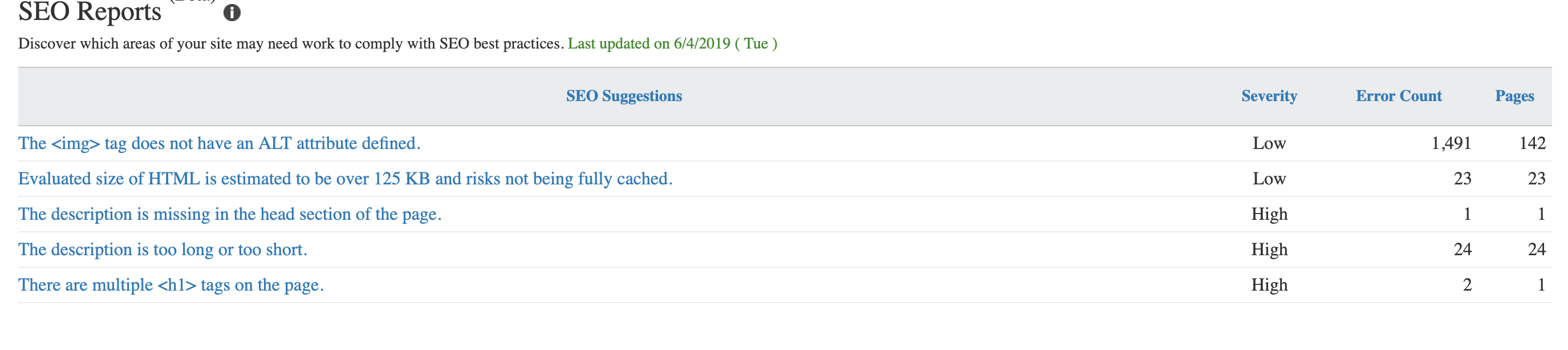This screenshot has width=1568, height=350.
Task: Sort table by Pages column
Action: coord(1514,96)
